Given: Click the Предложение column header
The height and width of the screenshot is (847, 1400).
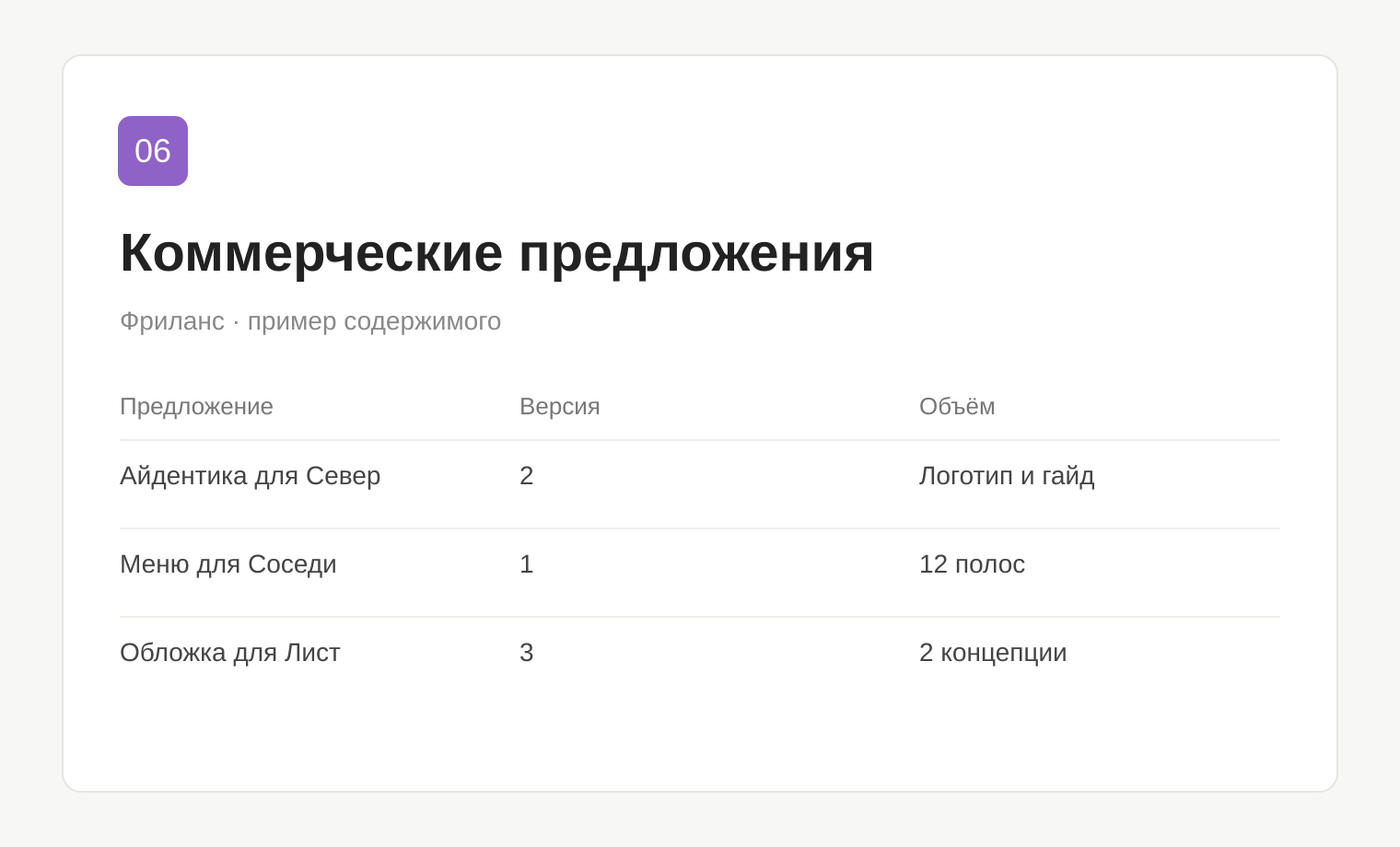Looking at the screenshot, I should [196, 406].
